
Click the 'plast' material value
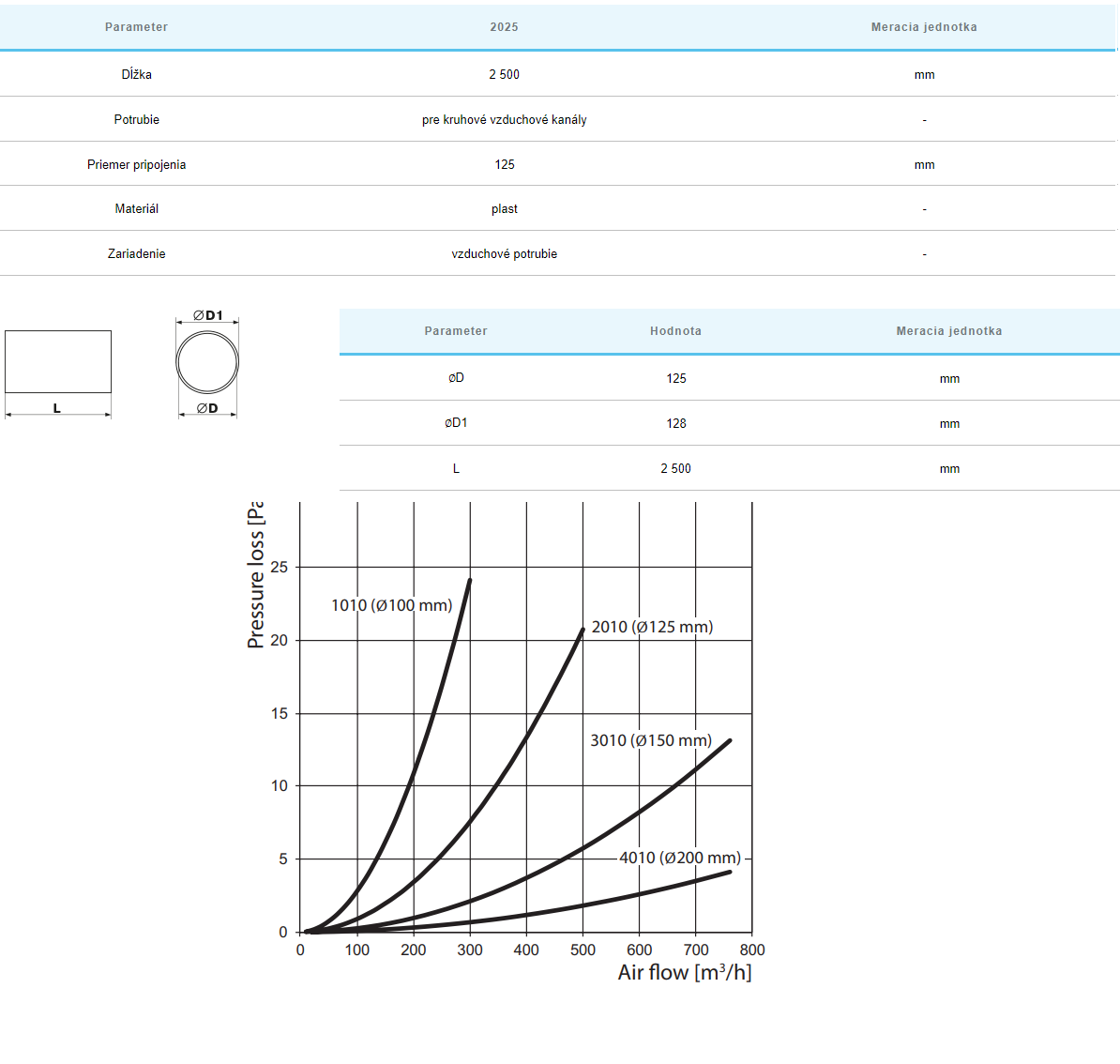point(504,208)
